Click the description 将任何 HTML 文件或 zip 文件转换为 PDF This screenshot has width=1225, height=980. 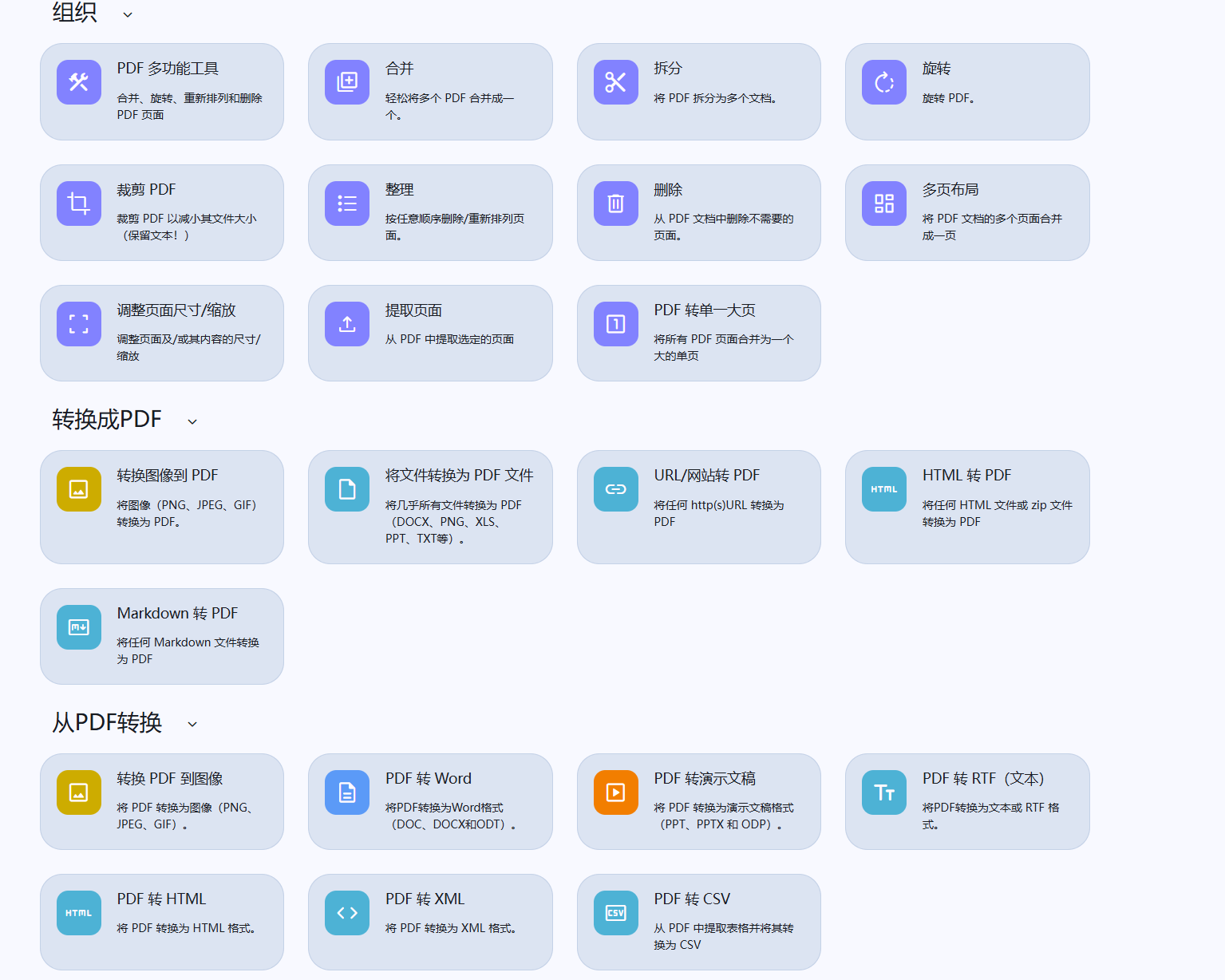coord(998,513)
